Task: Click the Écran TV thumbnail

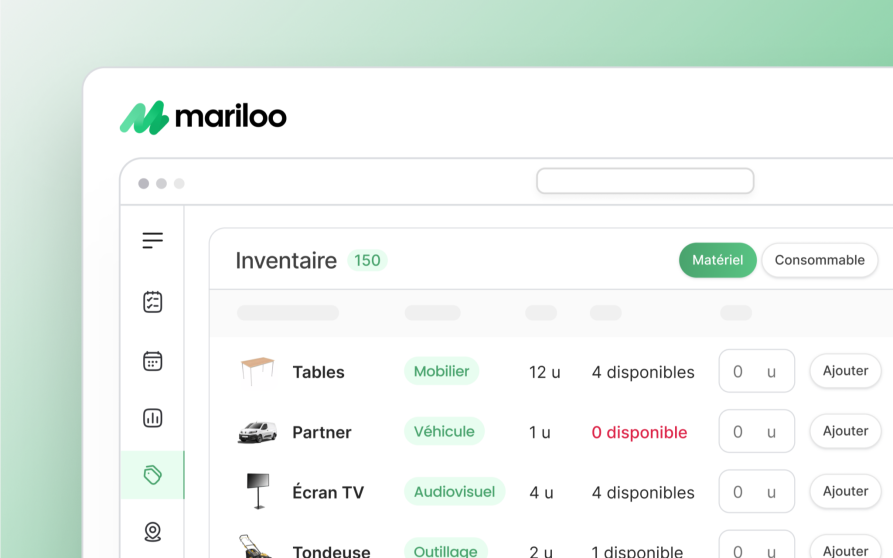Action: [x=258, y=491]
